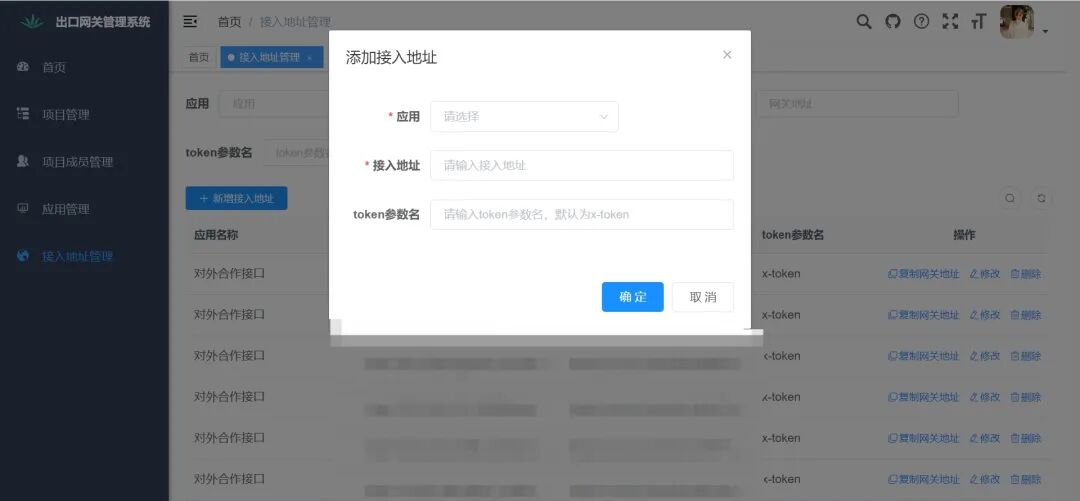
Task: Click 复制网关地址 in first row
Action: (924, 274)
